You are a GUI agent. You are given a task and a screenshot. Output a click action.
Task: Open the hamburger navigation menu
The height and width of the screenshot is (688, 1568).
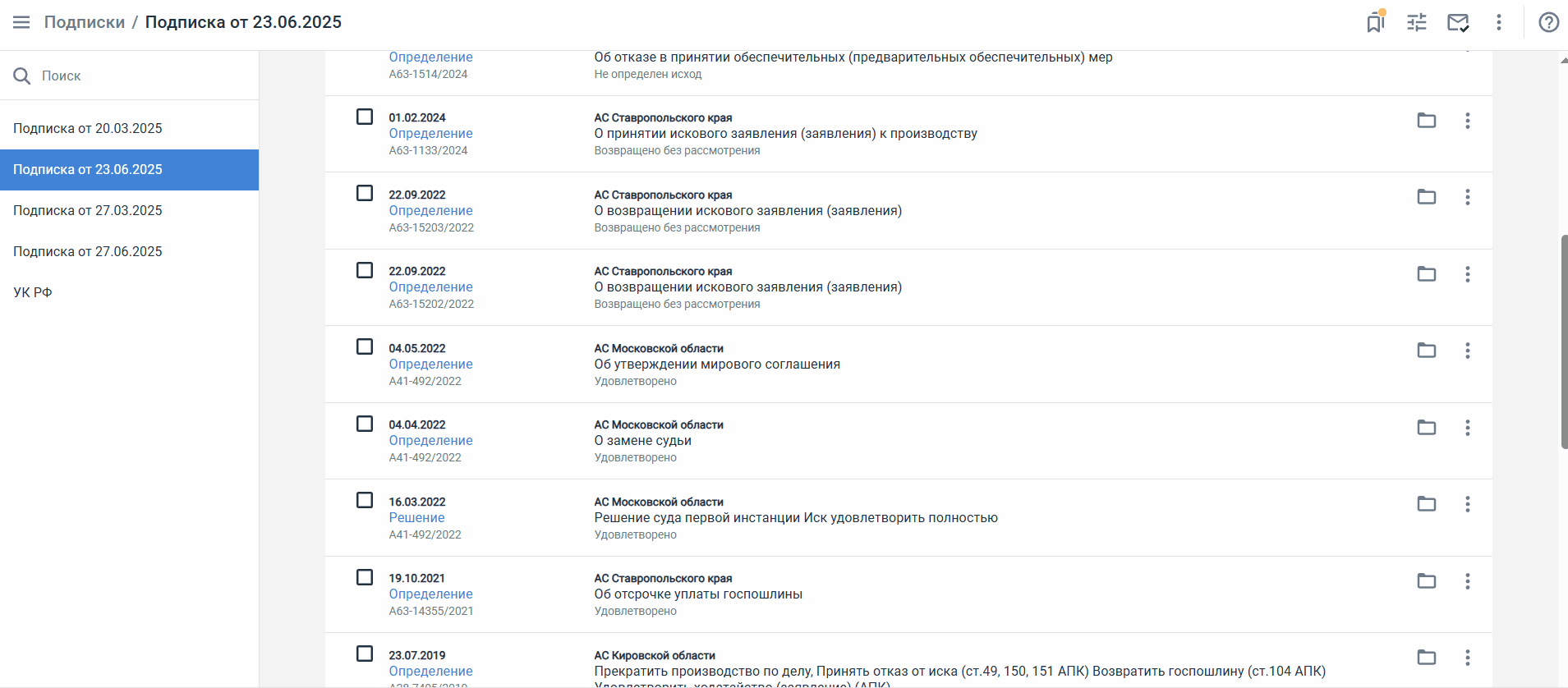21,22
